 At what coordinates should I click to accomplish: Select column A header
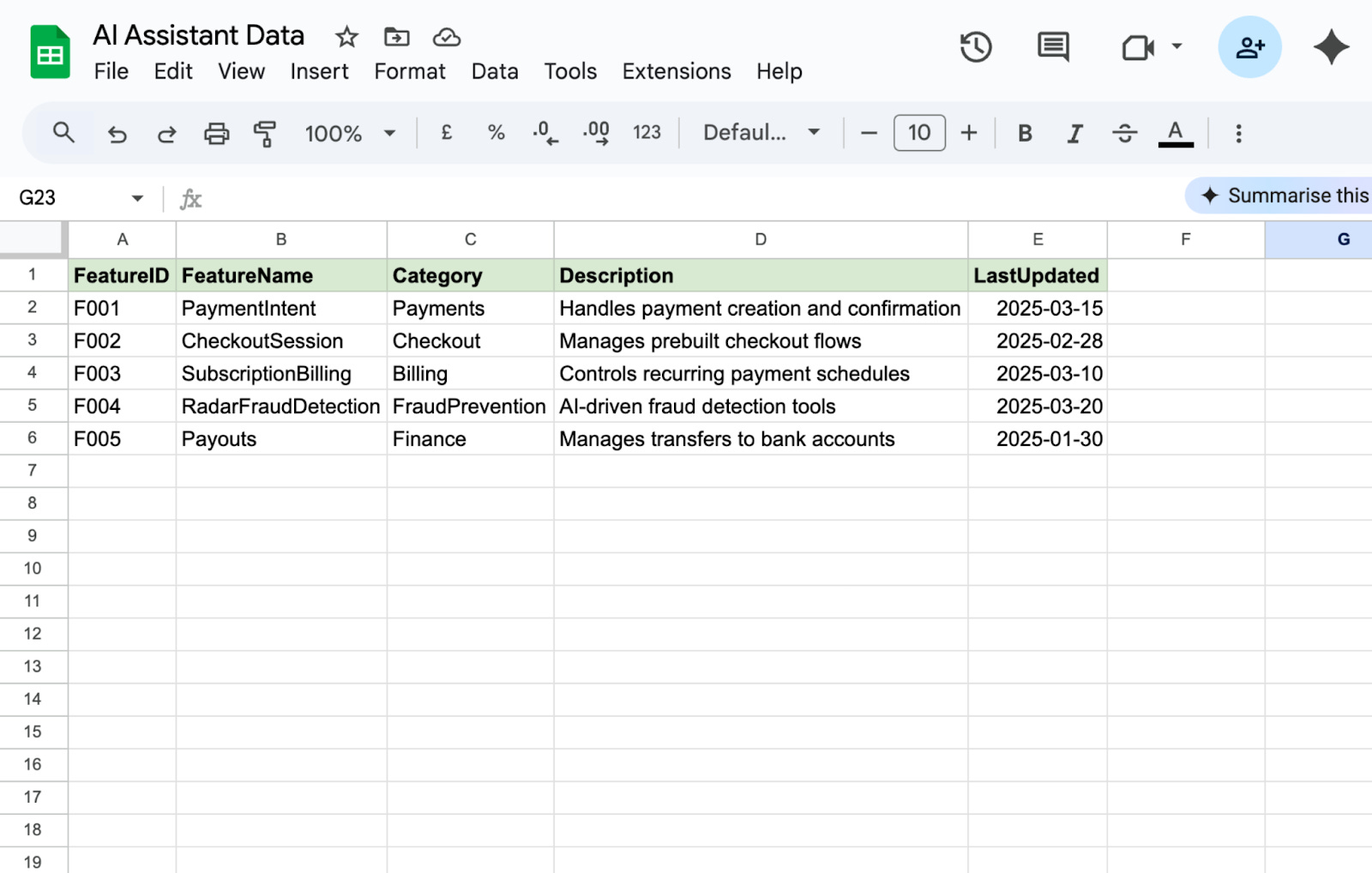[x=123, y=239]
